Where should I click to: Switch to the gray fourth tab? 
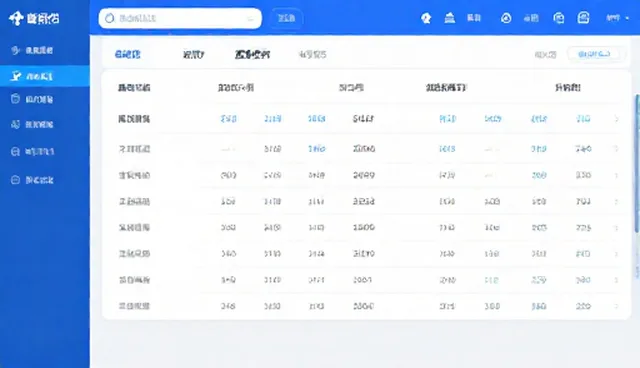[x=312, y=54]
